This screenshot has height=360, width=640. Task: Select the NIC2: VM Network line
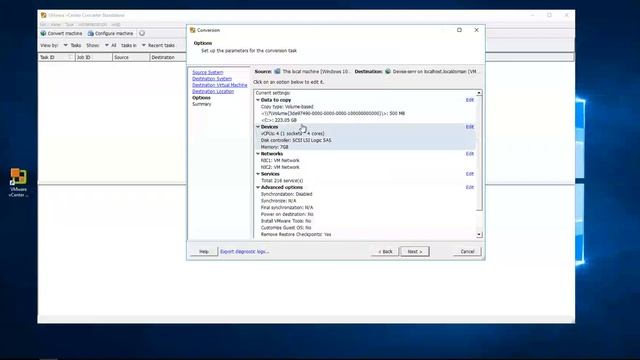pos(280,167)
